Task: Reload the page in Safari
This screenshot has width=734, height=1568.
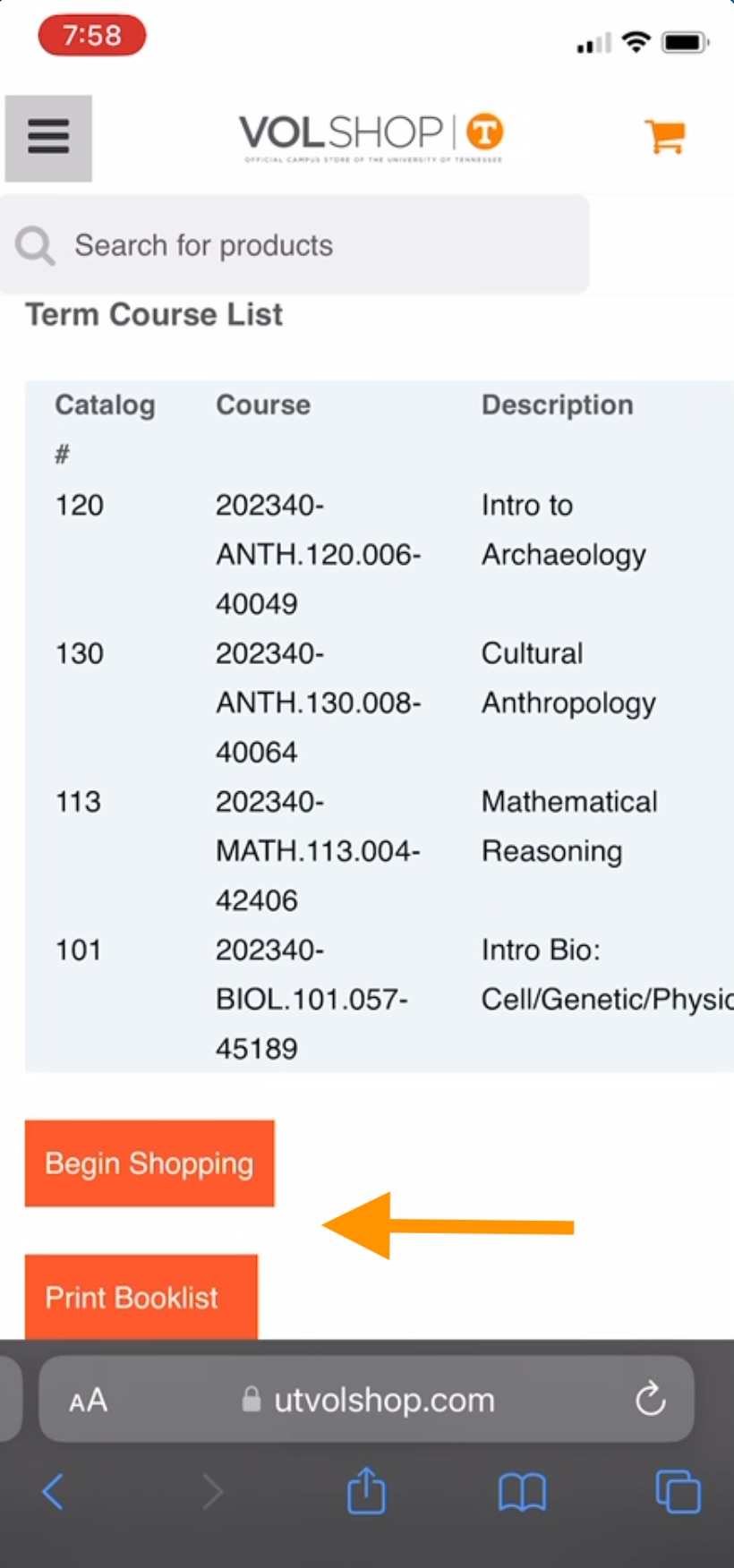Action: (651, 1398)
